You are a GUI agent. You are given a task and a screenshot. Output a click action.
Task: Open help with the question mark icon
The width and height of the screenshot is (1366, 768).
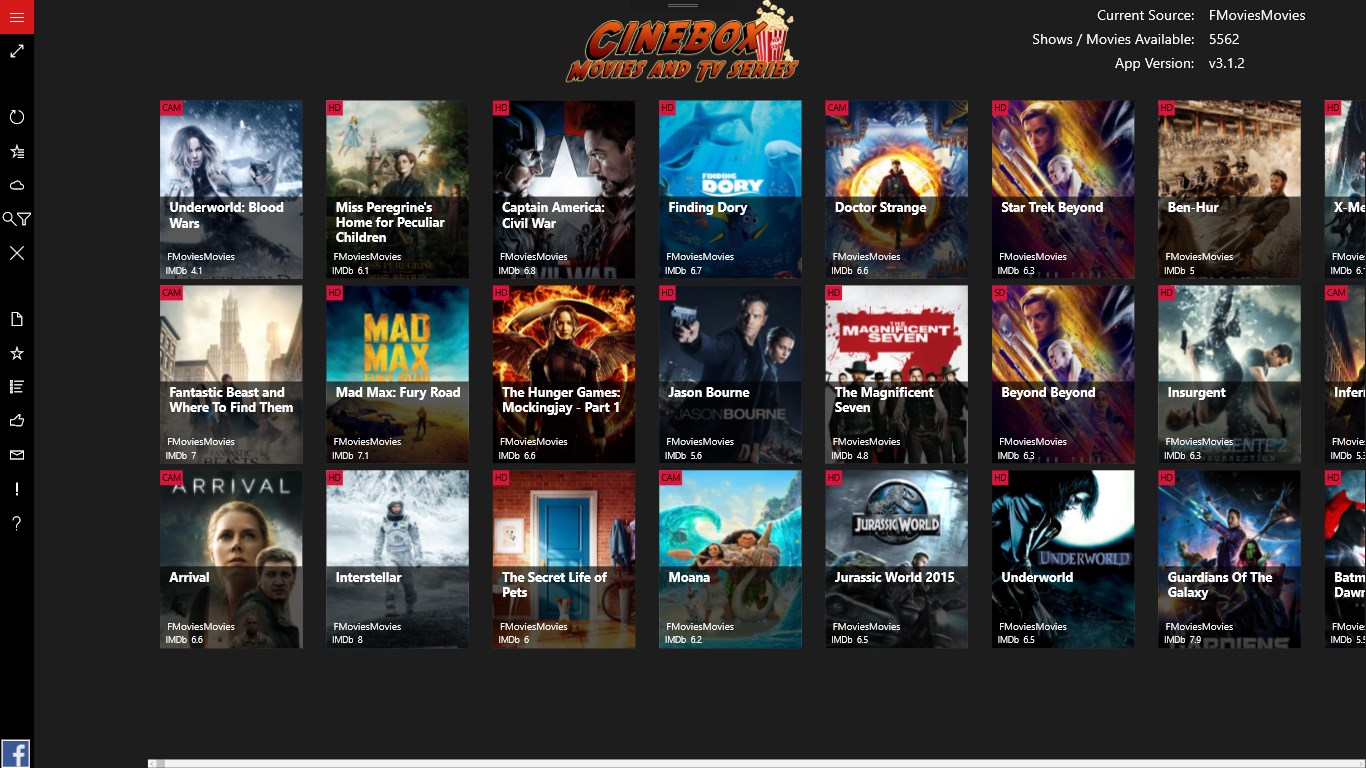click(17, 523)
